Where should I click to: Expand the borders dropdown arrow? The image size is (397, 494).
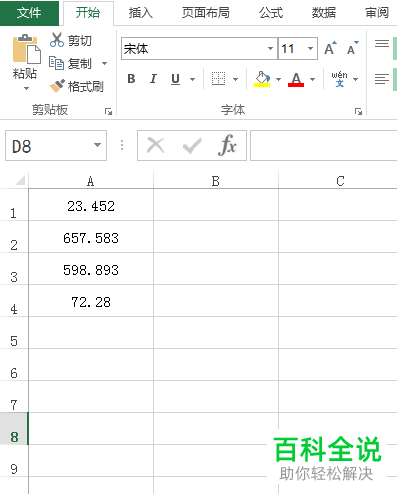(235, 79)
